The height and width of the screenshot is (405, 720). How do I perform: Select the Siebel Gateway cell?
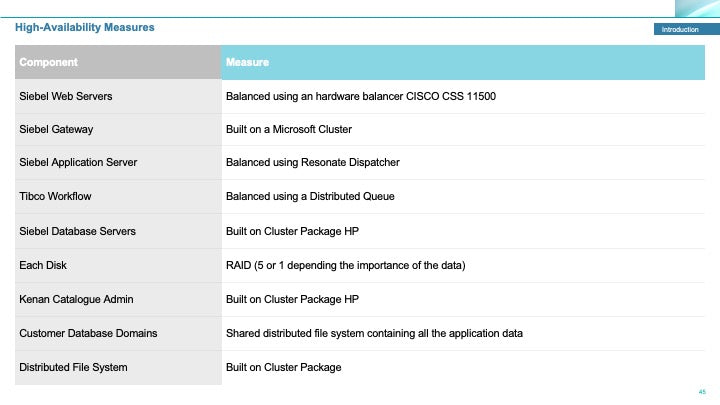click(x=118, y=129)
